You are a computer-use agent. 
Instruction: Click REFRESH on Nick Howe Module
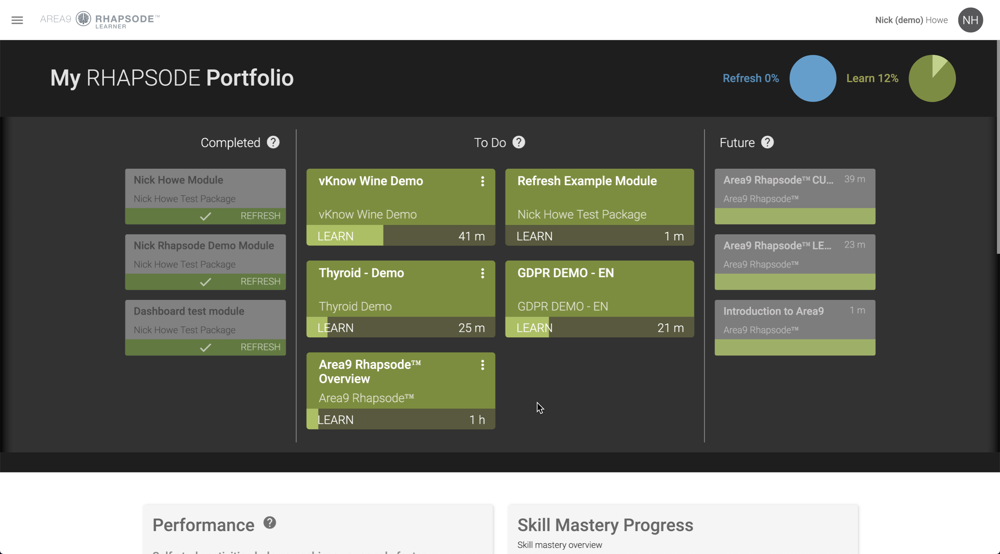click(260, 216)
